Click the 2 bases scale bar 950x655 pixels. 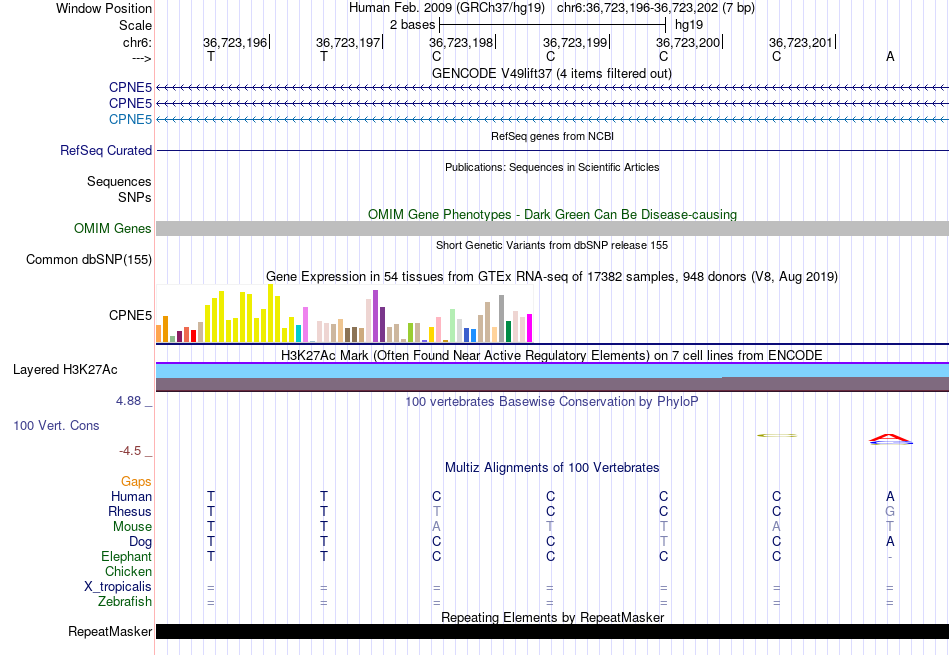[x=553, y=25]
